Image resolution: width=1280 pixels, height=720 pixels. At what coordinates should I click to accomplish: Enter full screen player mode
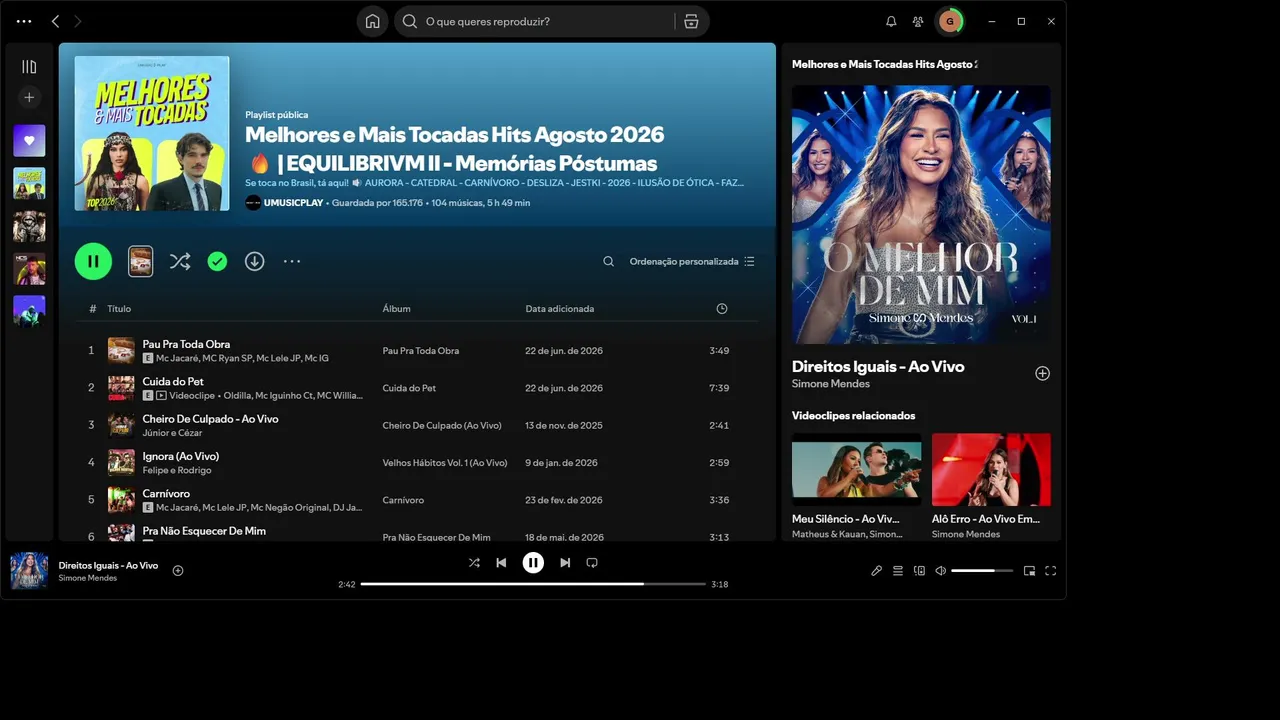(x=1050, y=571)
